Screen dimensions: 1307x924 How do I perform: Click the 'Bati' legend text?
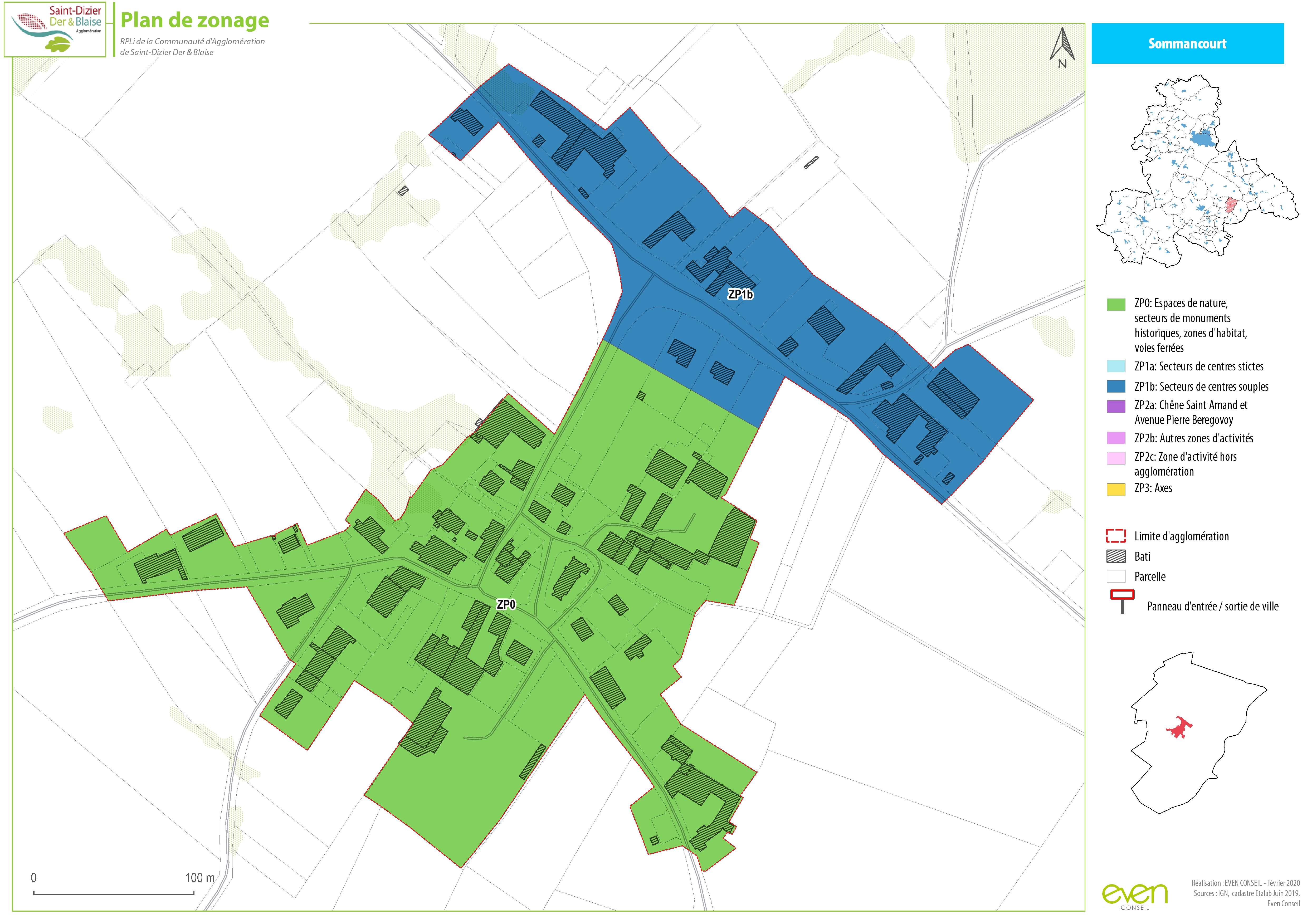coord(1142,556)
